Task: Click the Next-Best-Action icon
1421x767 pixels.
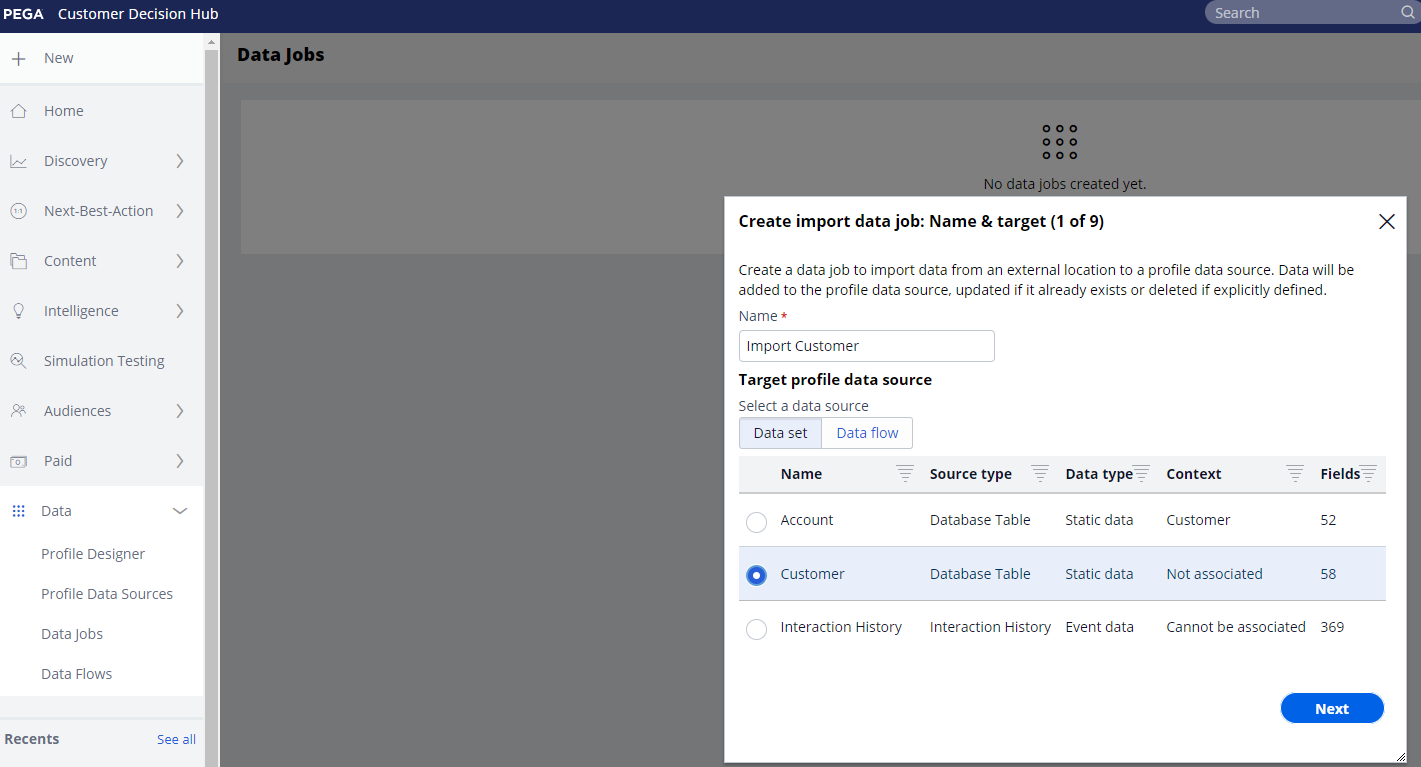Action: [x=18, y=211]
